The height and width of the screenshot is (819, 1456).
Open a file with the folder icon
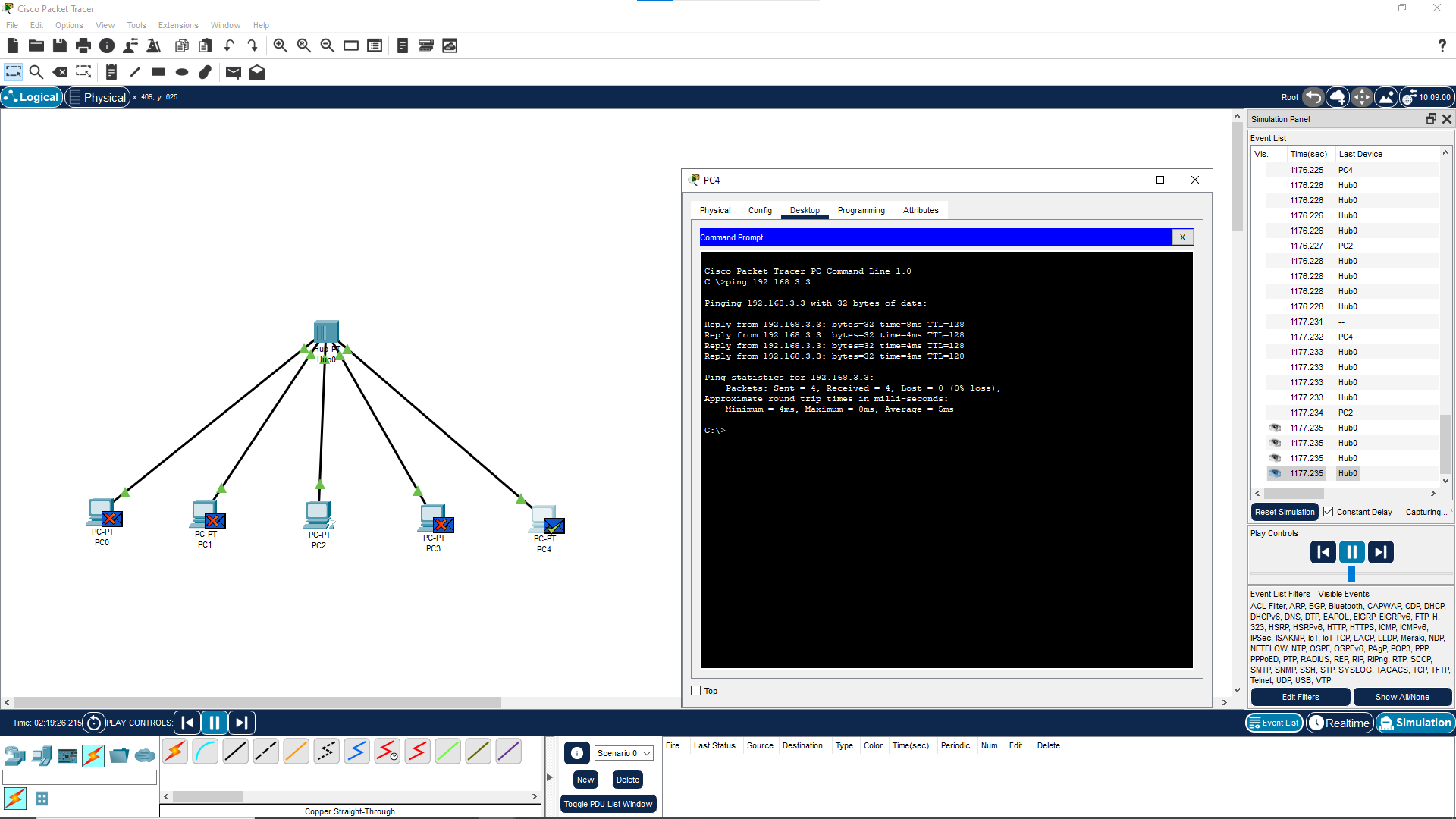[x=36, y=46]
